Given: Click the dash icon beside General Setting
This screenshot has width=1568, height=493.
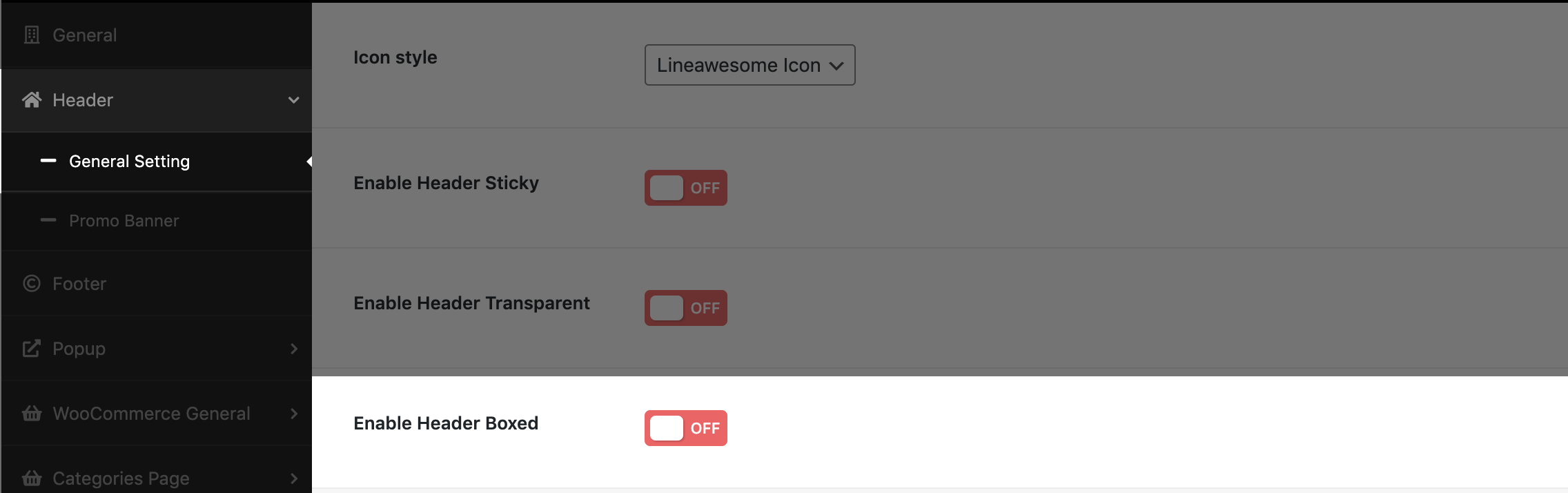Looking at the screenshot, I should click(48, 161).
